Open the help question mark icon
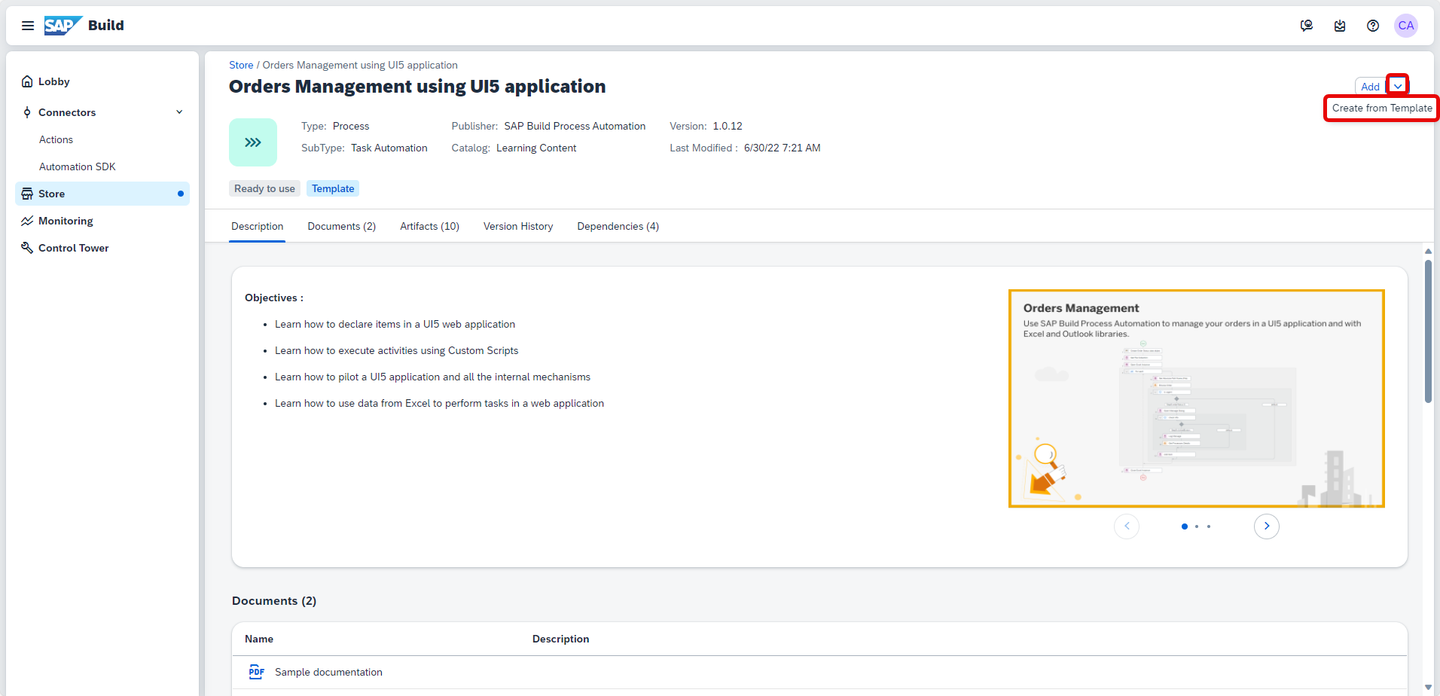The image size is (1440, 696). [1373, 26]
